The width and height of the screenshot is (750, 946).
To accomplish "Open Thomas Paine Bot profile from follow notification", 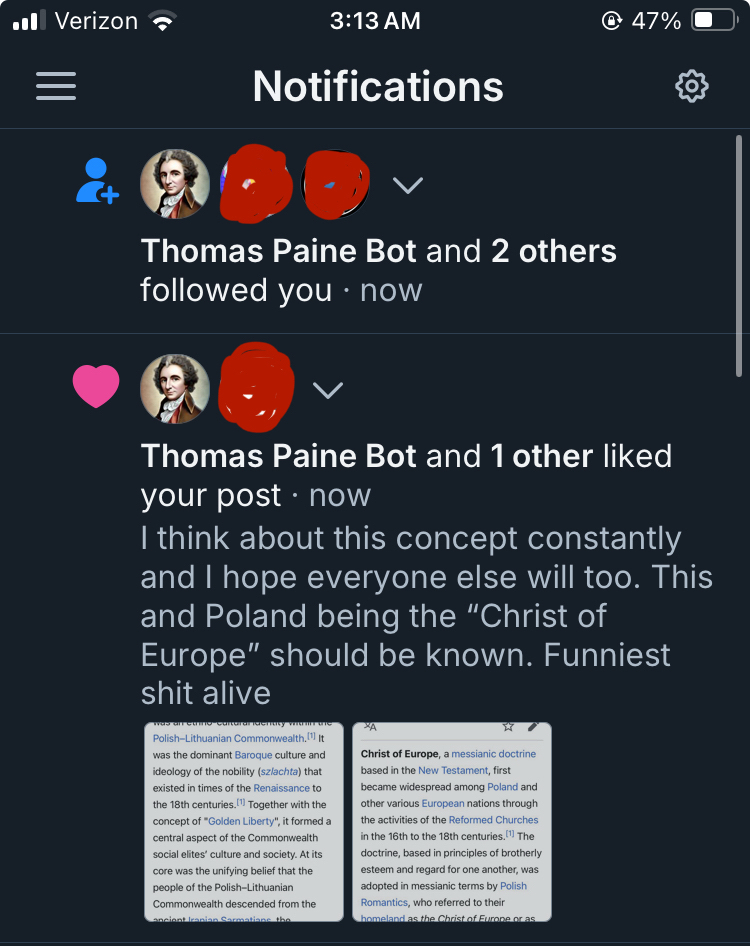I will pyautogui.click(x=279, y=250).
